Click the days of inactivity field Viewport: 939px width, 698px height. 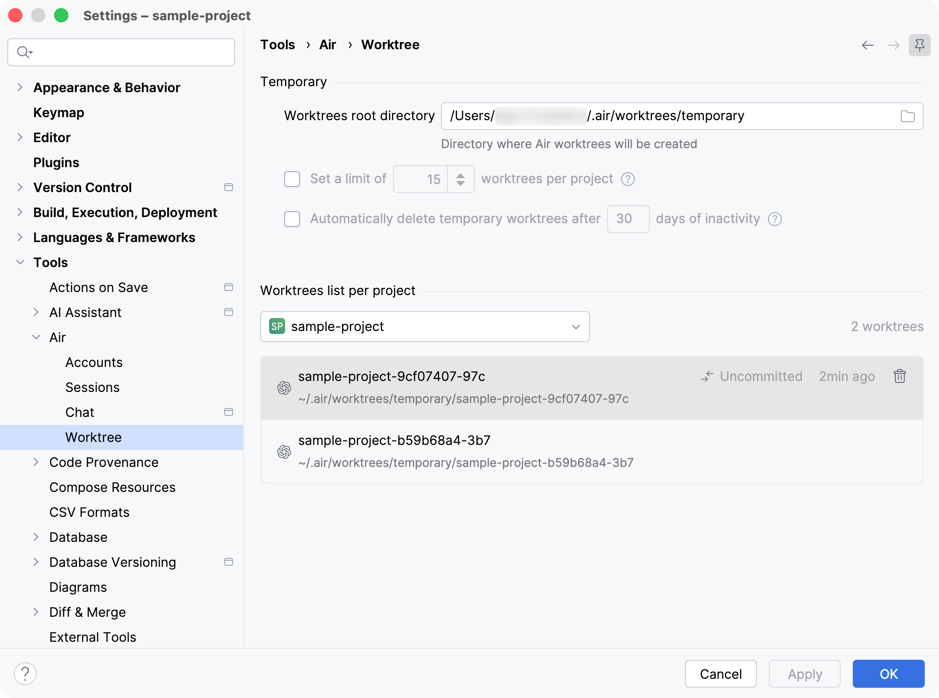click(x=628, y=219)
